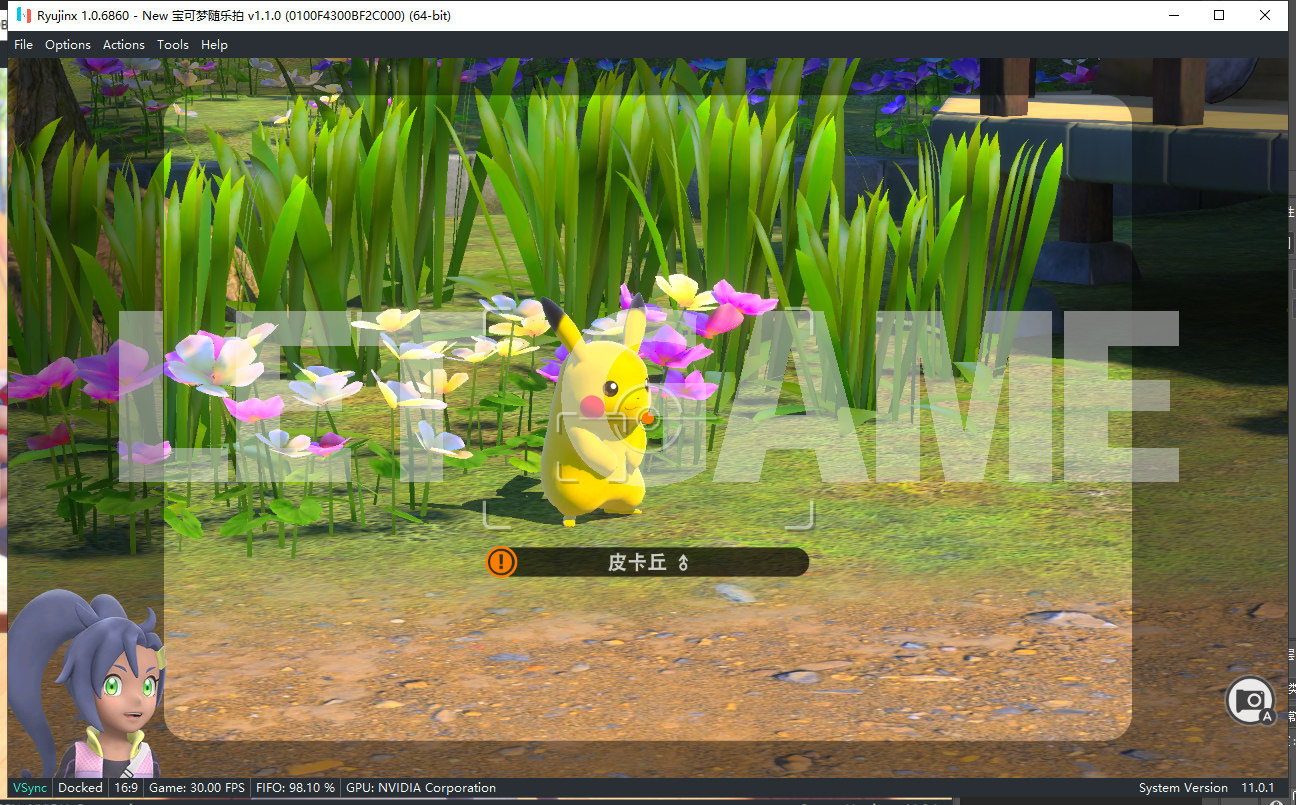Click the Game 30.00 FPS readout
The height and width of the screenshot is (805, 1296).
point(197,788)
